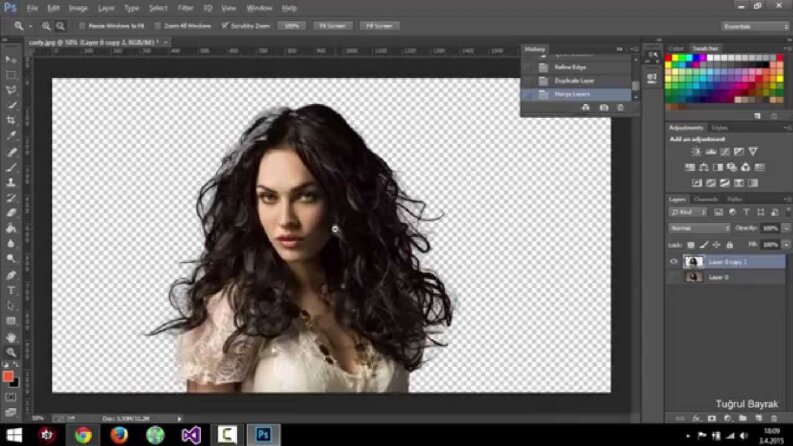Open the Fill slider dropdown arrow
This screenshot has height=446, width=793.
pyautogui.click(x=786, y=245)
